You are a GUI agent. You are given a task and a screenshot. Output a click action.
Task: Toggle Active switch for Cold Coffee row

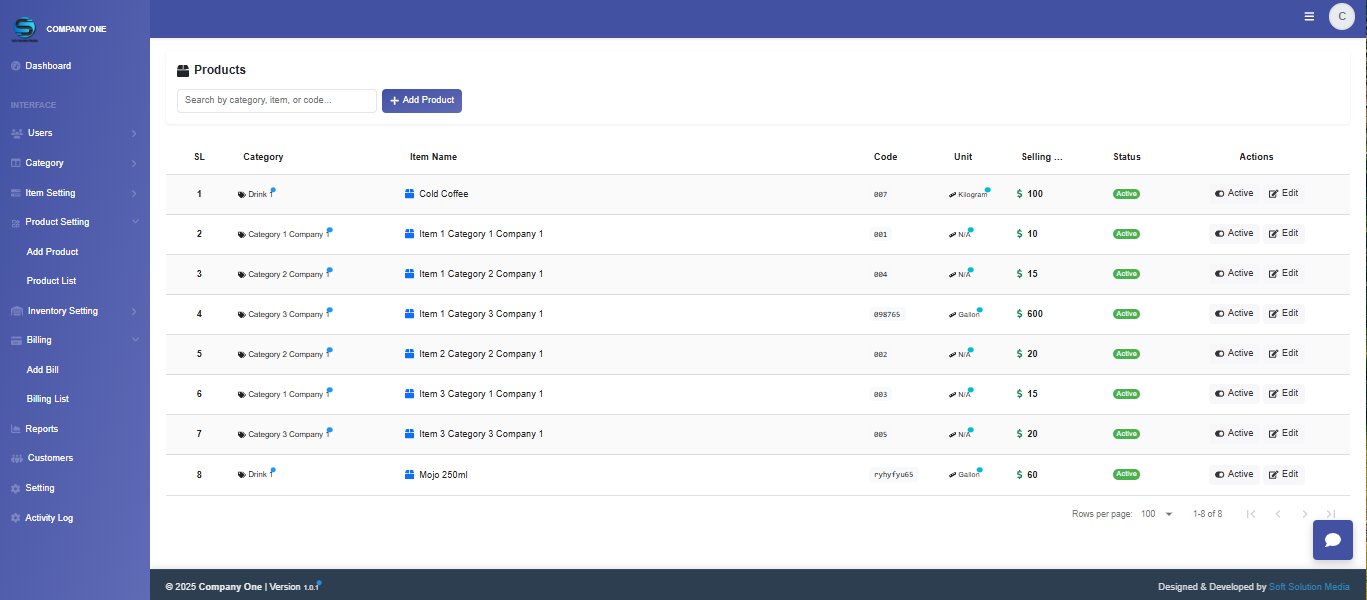point(1234,194)
